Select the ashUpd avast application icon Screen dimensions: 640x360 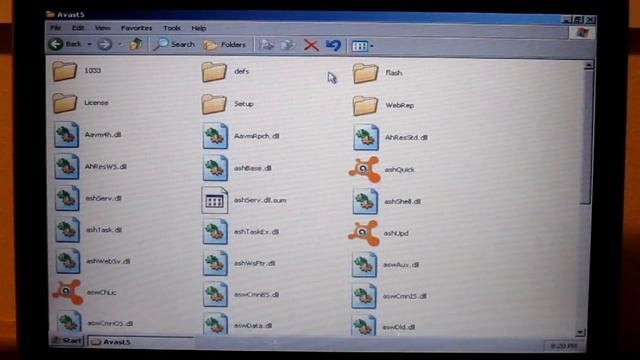(x=364, y=233)
